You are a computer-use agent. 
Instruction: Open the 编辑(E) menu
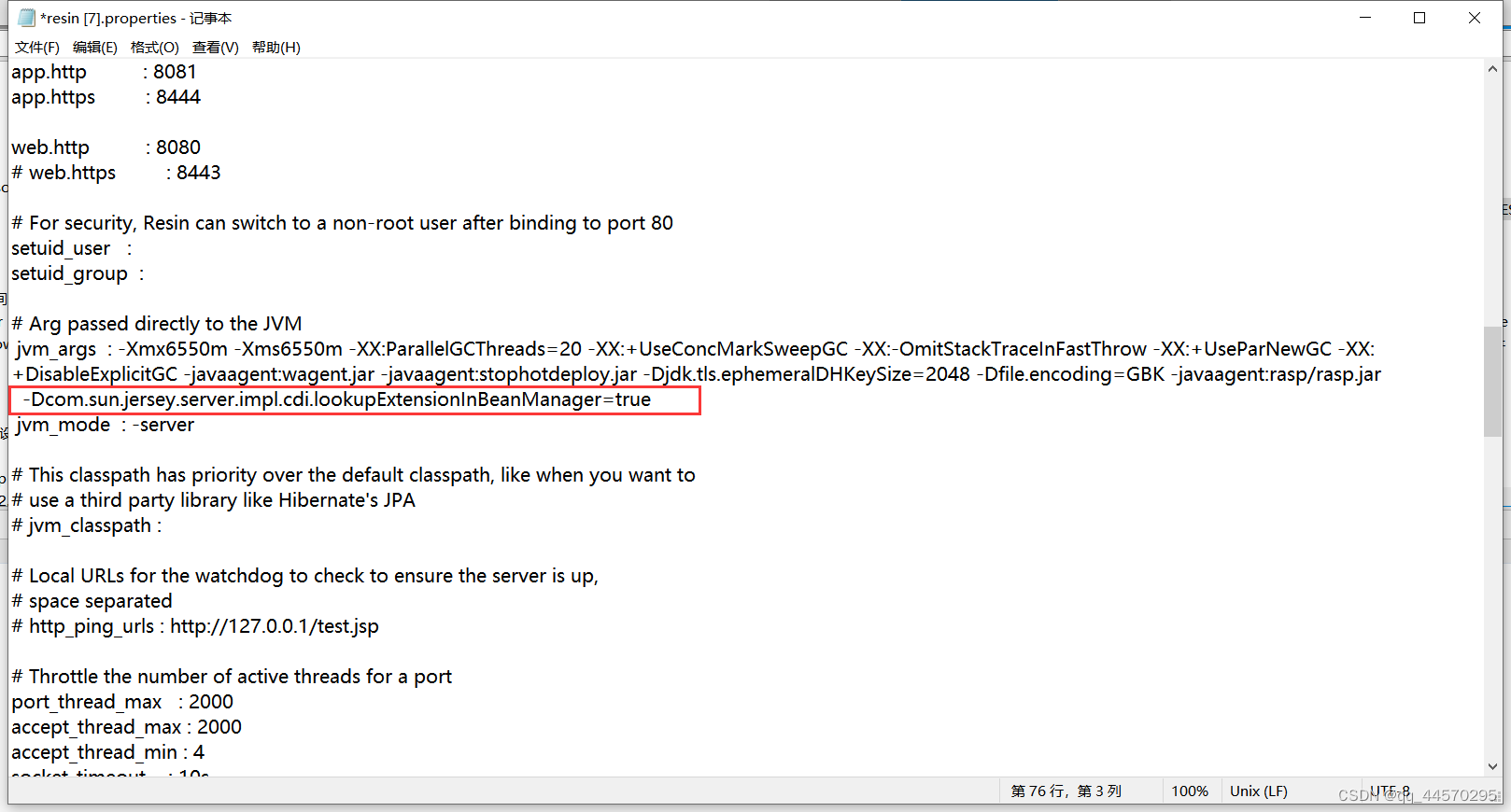click(95, 48)
